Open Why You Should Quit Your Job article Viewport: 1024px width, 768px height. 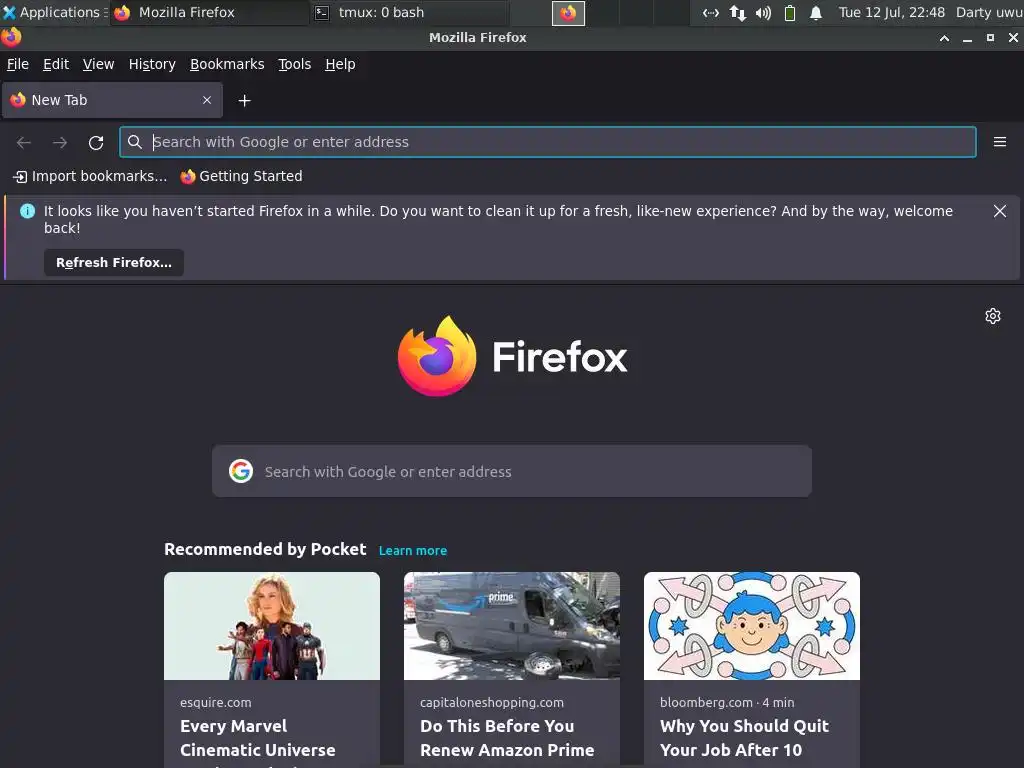click(744, 739)
